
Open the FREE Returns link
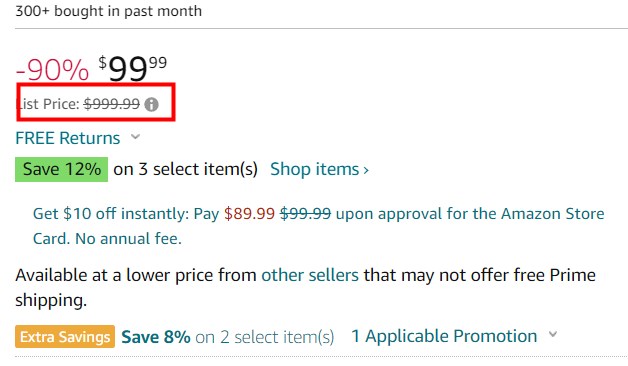pyautogui.click(x=68, y=138)
